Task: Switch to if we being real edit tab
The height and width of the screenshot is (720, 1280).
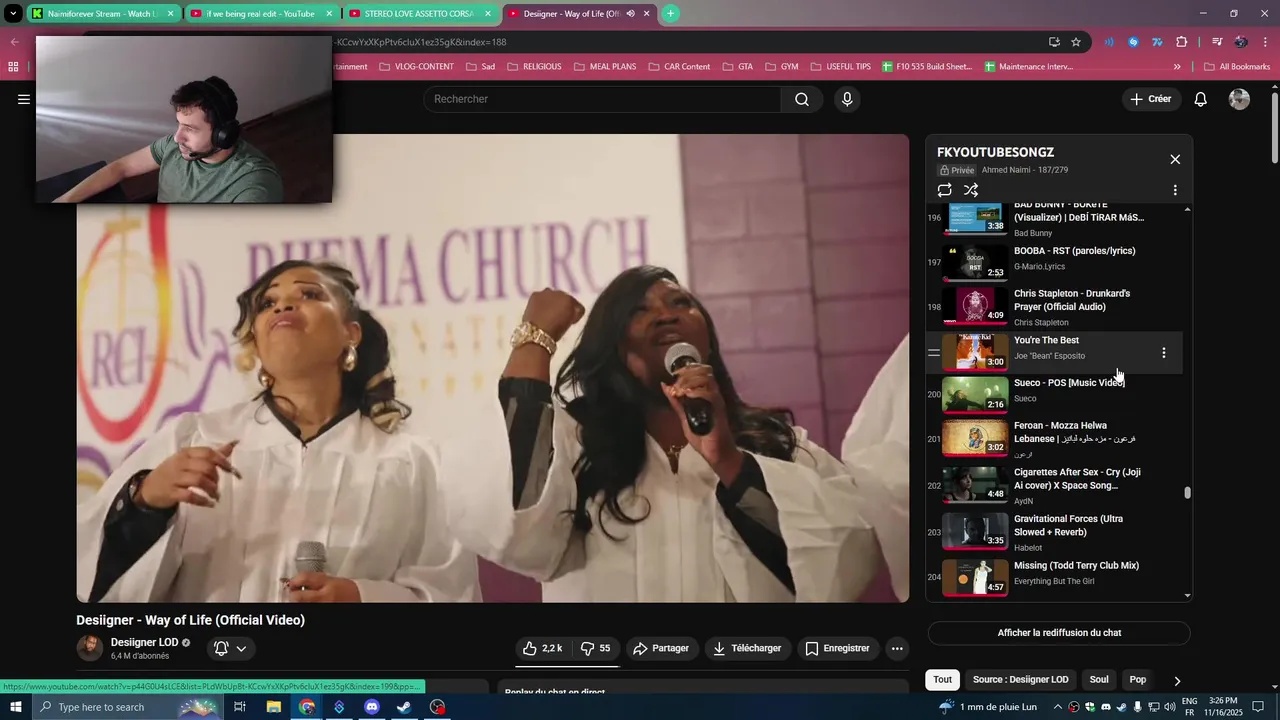Action: pyautogui.click(x=261, y=14)
